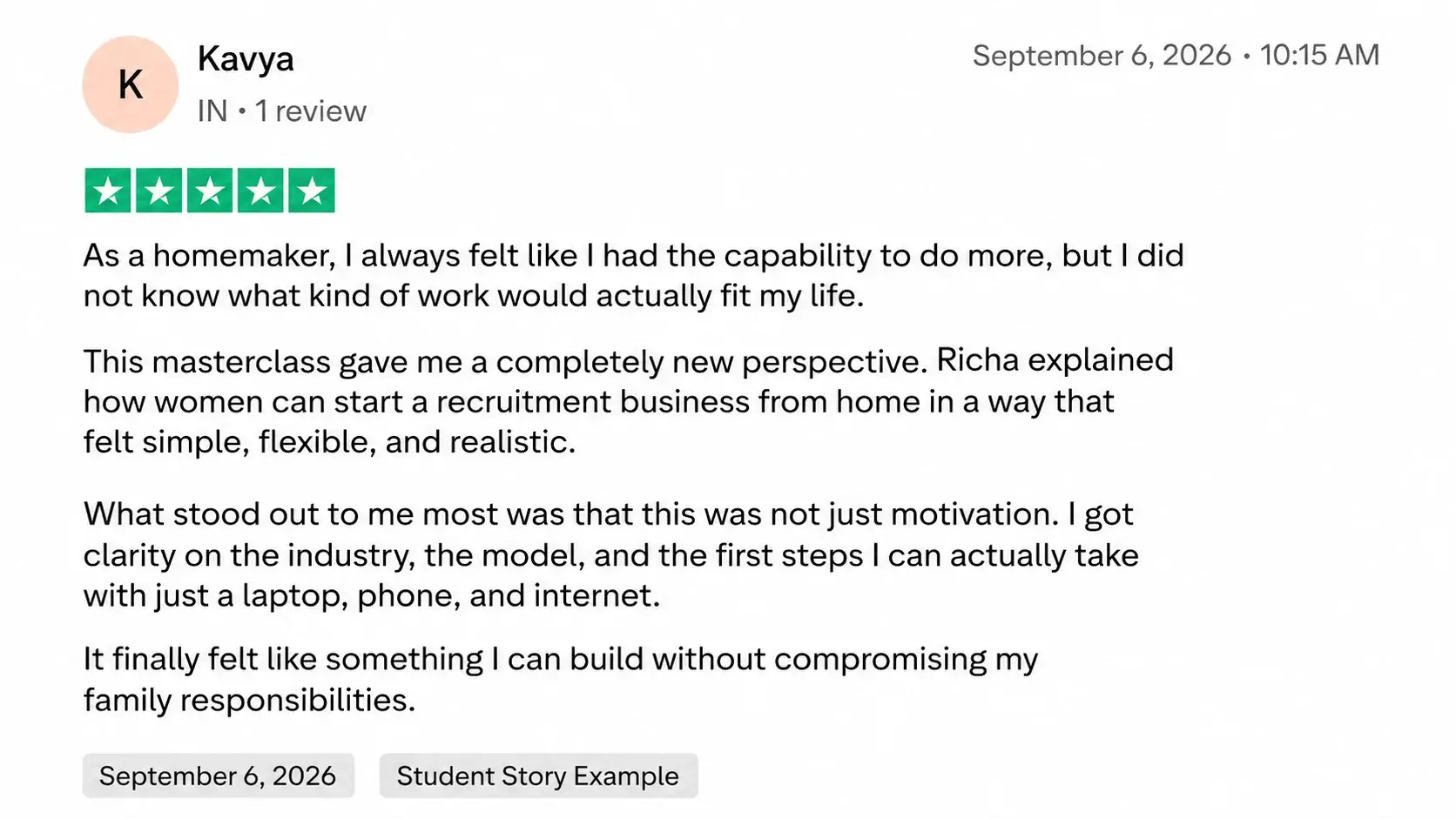This screenshot has height=819, width=1456.
Task: Select the third green rating star
Action: pos(210,190)
